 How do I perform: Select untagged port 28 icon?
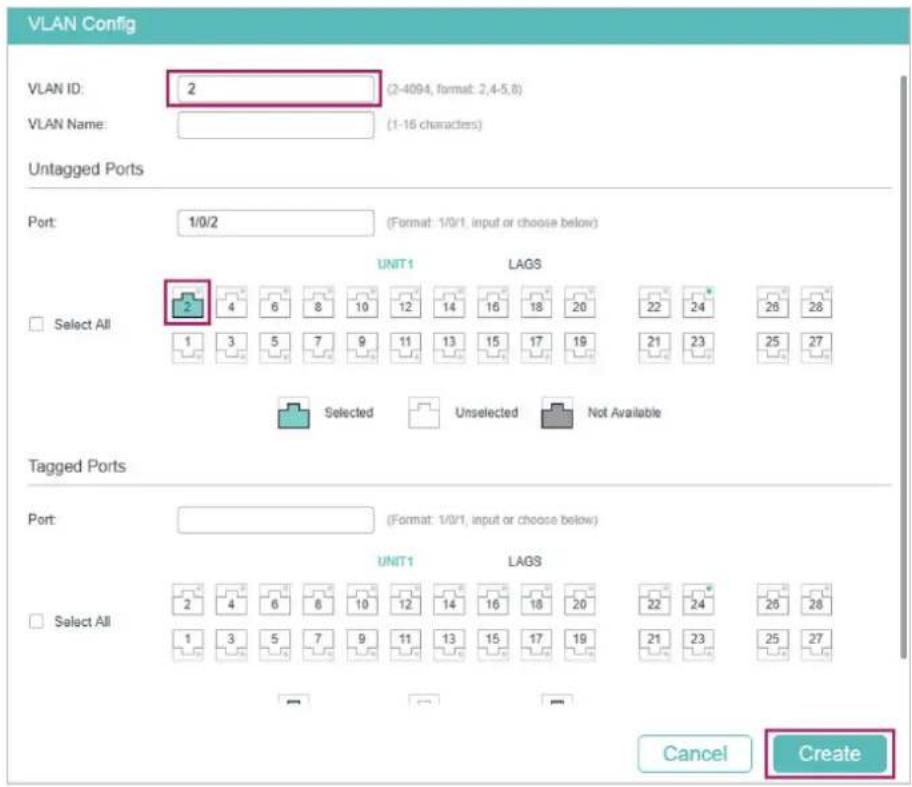pyautogui.click(x=816, y=302)
